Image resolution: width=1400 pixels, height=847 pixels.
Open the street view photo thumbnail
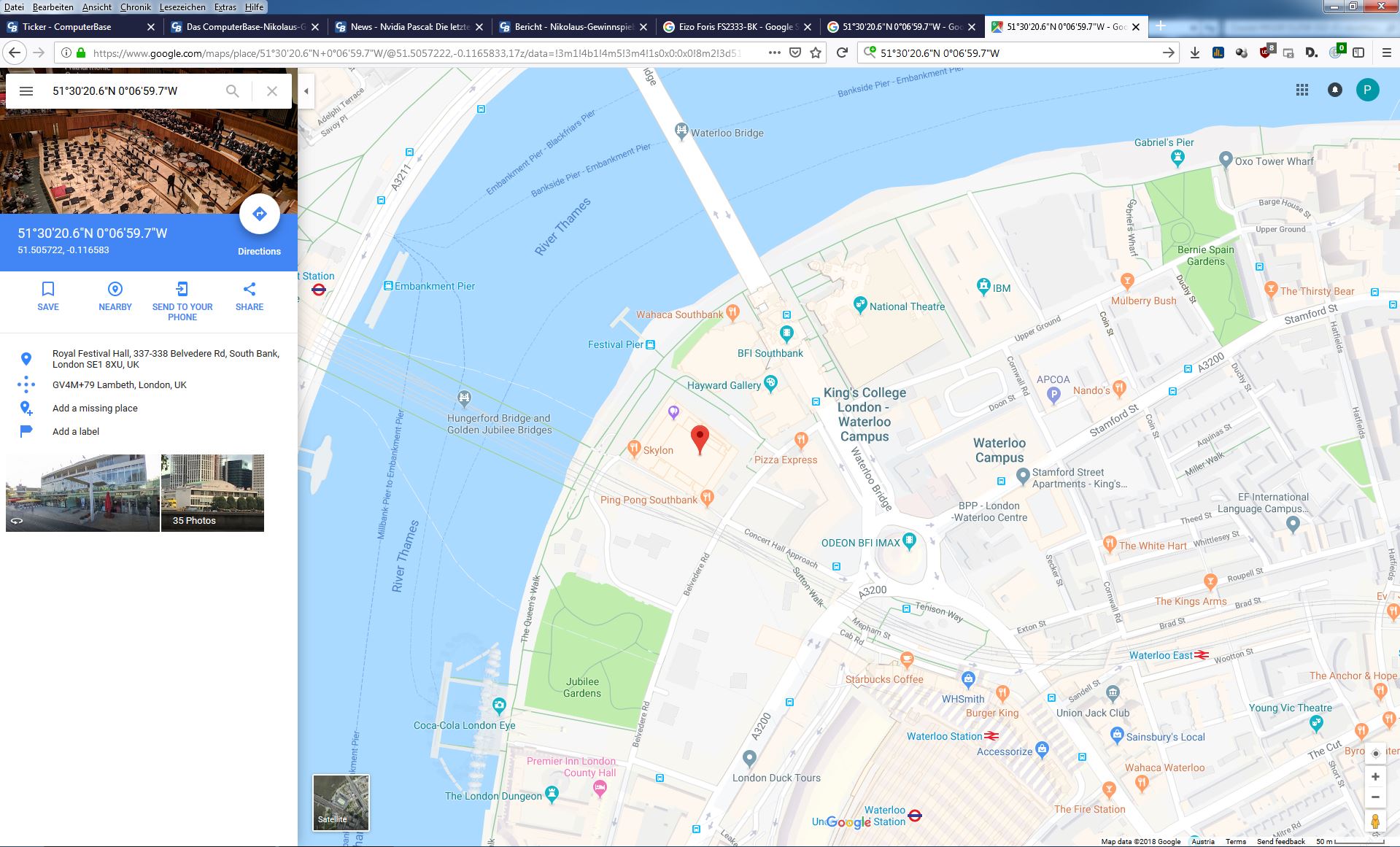click(82, 492)
